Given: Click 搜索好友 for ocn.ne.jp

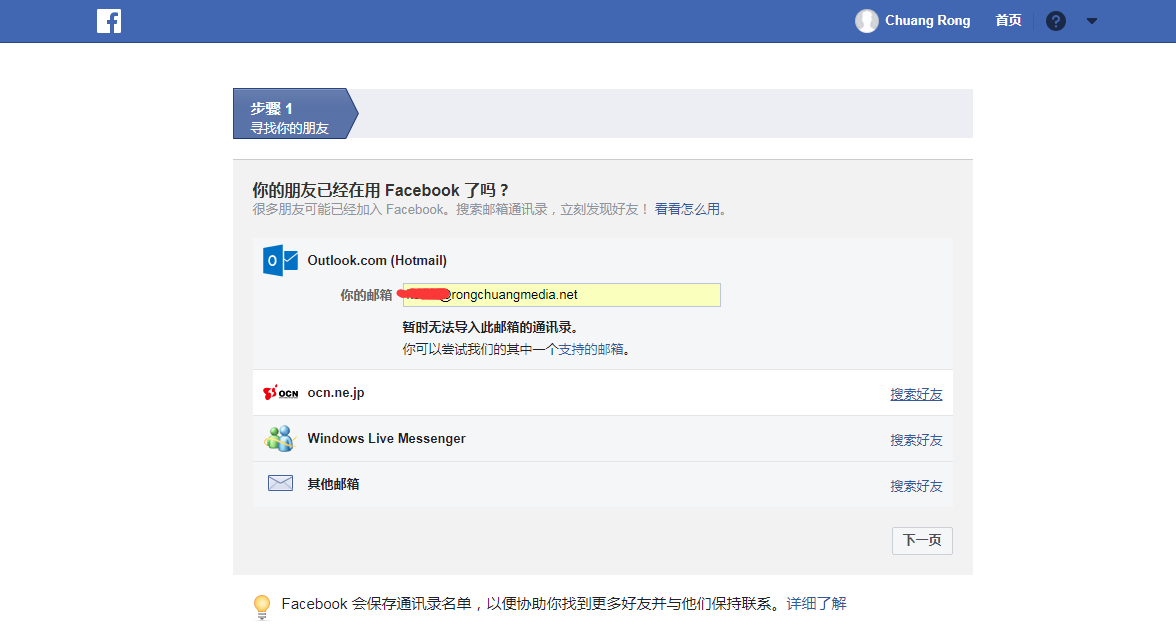Looking at the screenshot, I should coord(916,394).
